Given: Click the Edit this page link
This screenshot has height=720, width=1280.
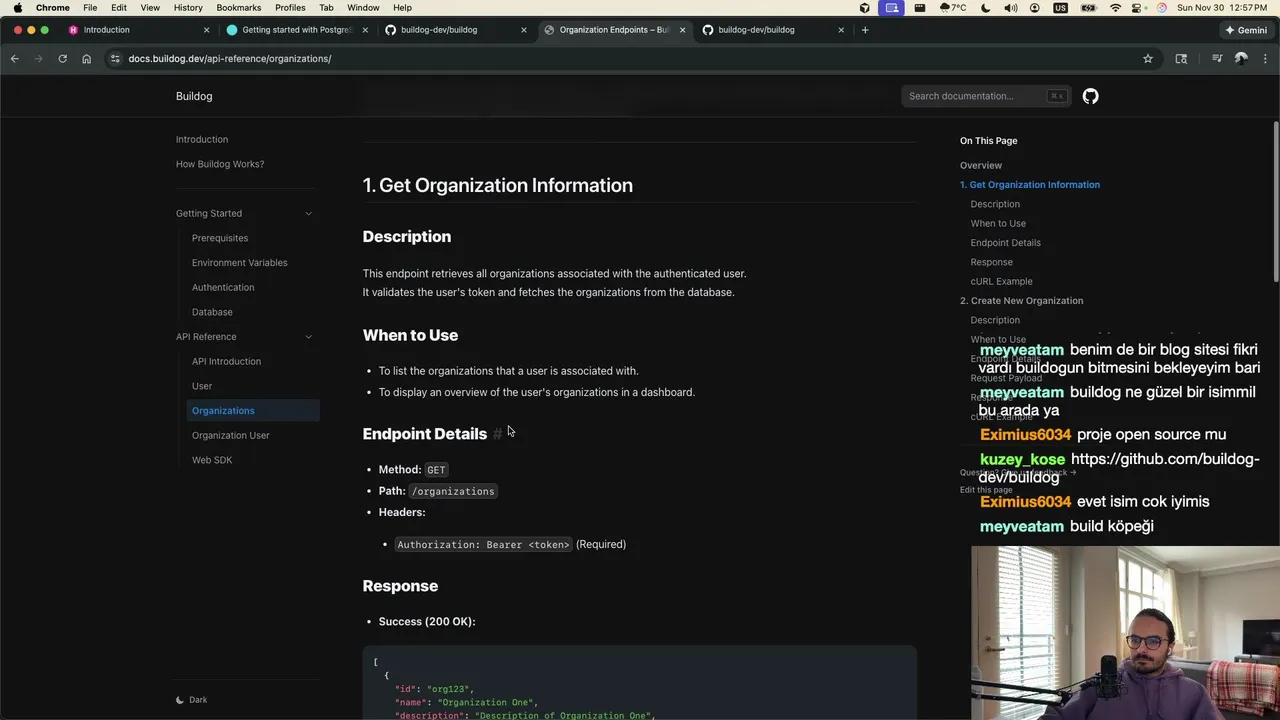Looking at the screenshot, I should [x=986, y=490].
